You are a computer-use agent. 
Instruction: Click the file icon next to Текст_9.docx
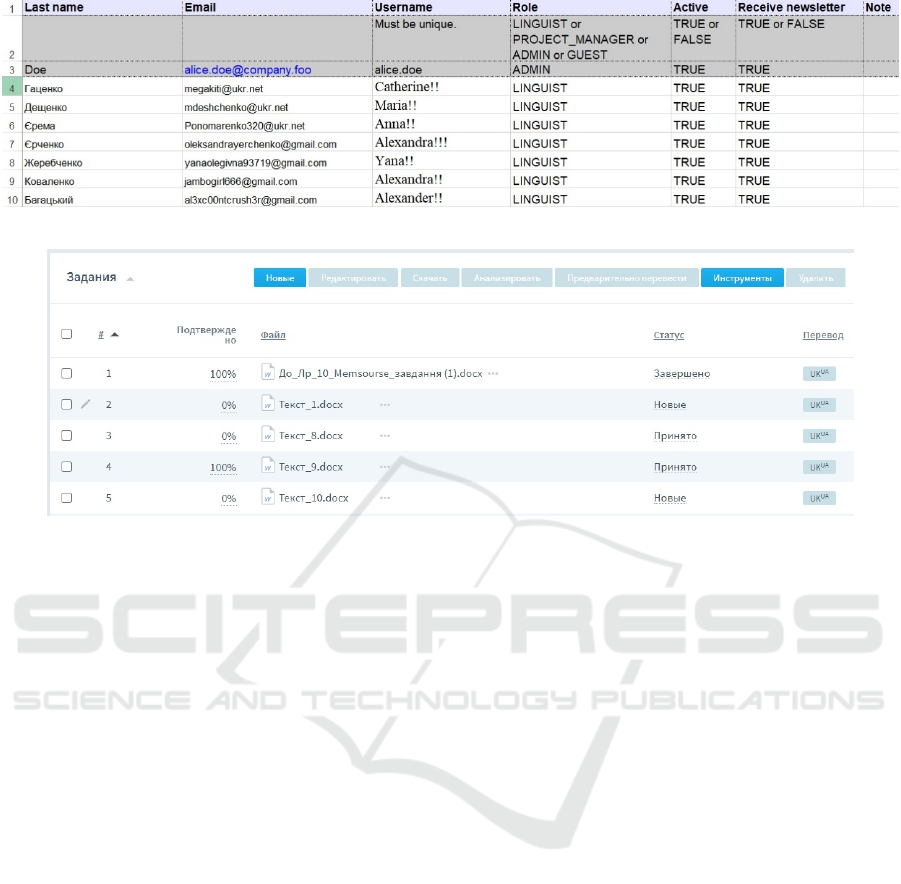pos(268,466)
